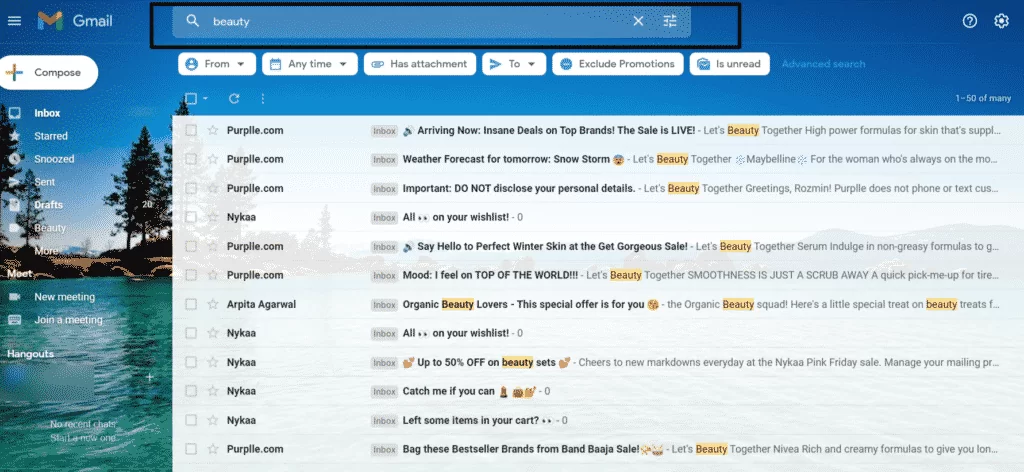
Task: Click the New meeting camera icon
Action: click(14, 296)
